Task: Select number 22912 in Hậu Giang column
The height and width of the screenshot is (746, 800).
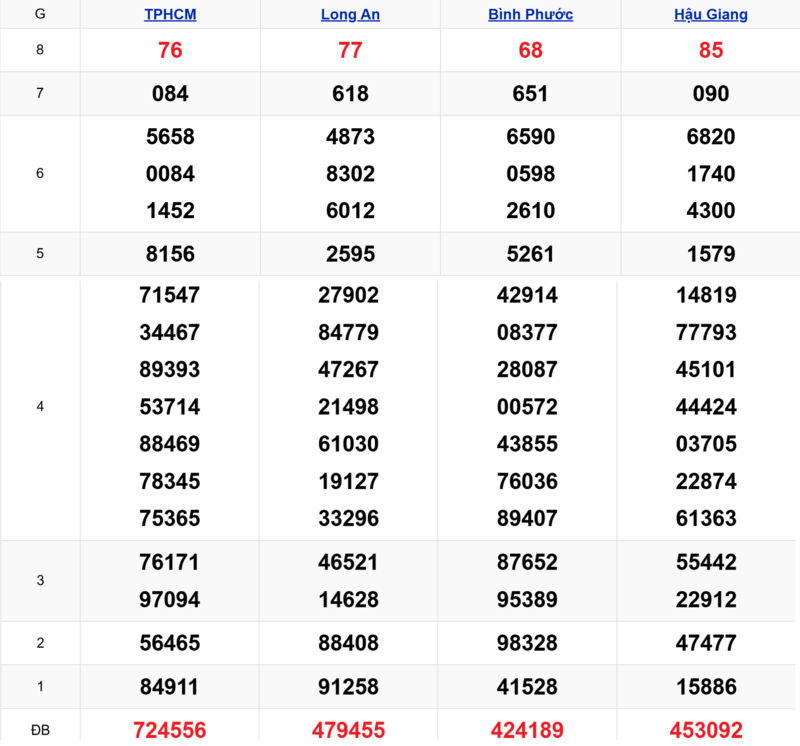Action: tap(711, 600)
